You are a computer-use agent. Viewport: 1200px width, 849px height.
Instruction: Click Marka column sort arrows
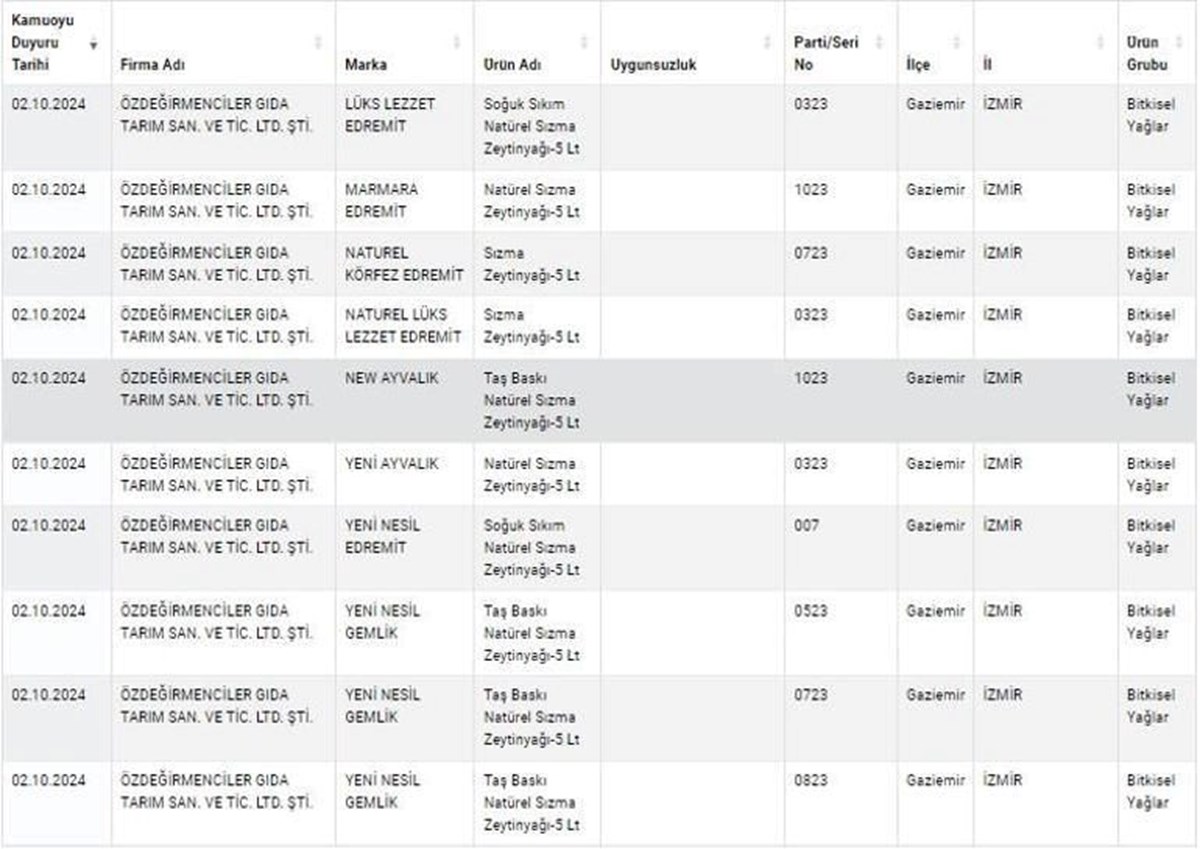(x=458, y=43)
